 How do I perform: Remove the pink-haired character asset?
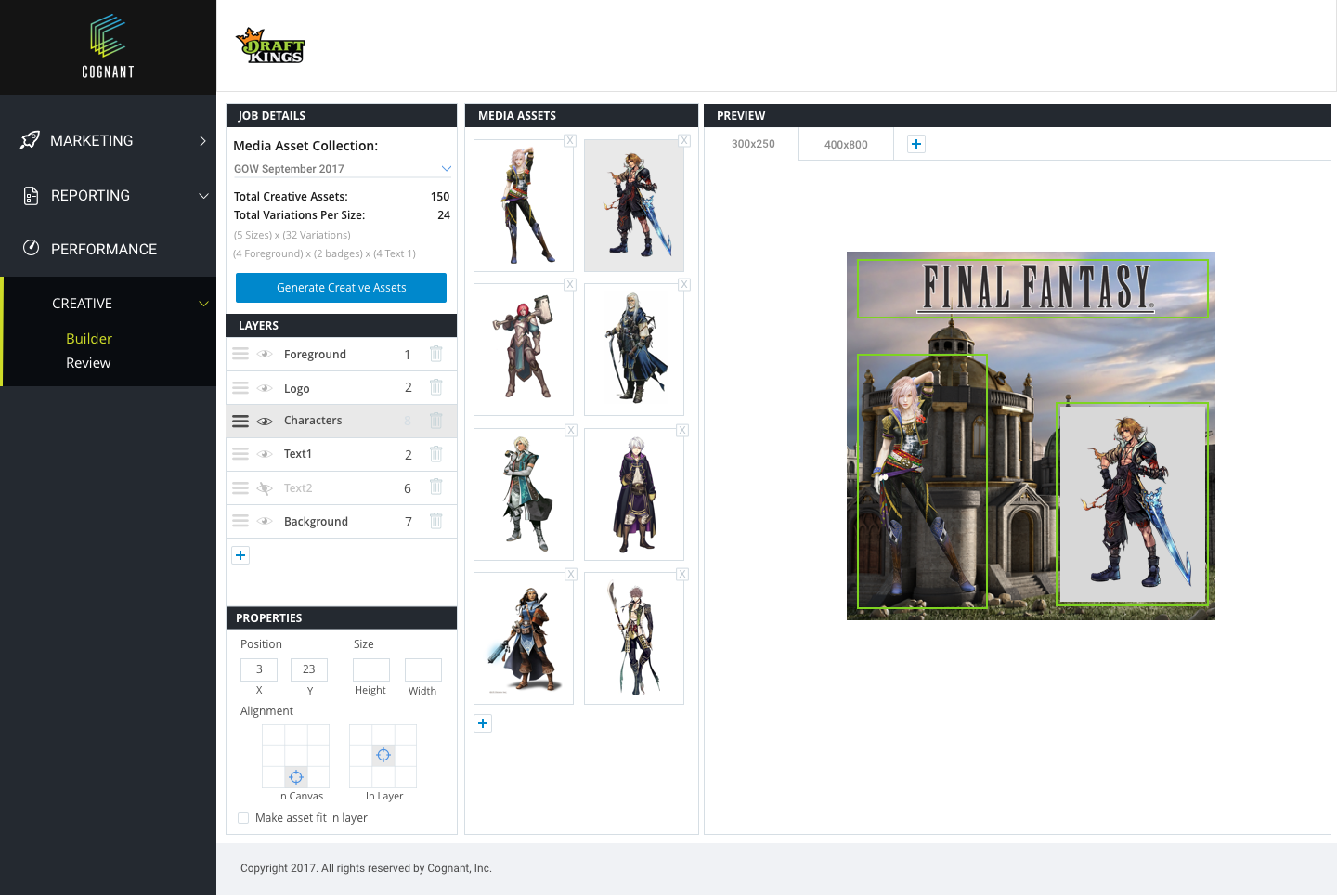(570, 141)
